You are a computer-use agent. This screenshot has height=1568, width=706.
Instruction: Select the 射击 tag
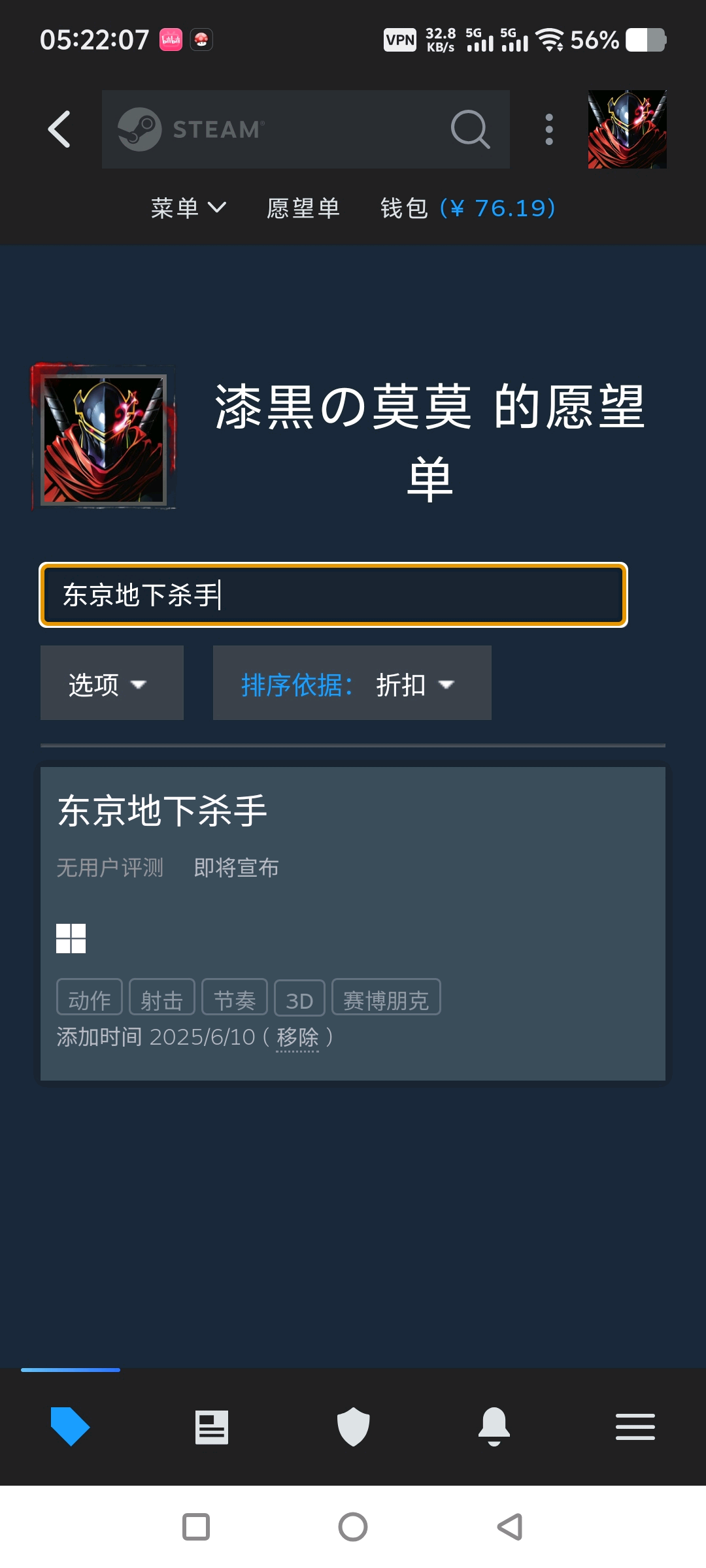[x=162, y=997]
